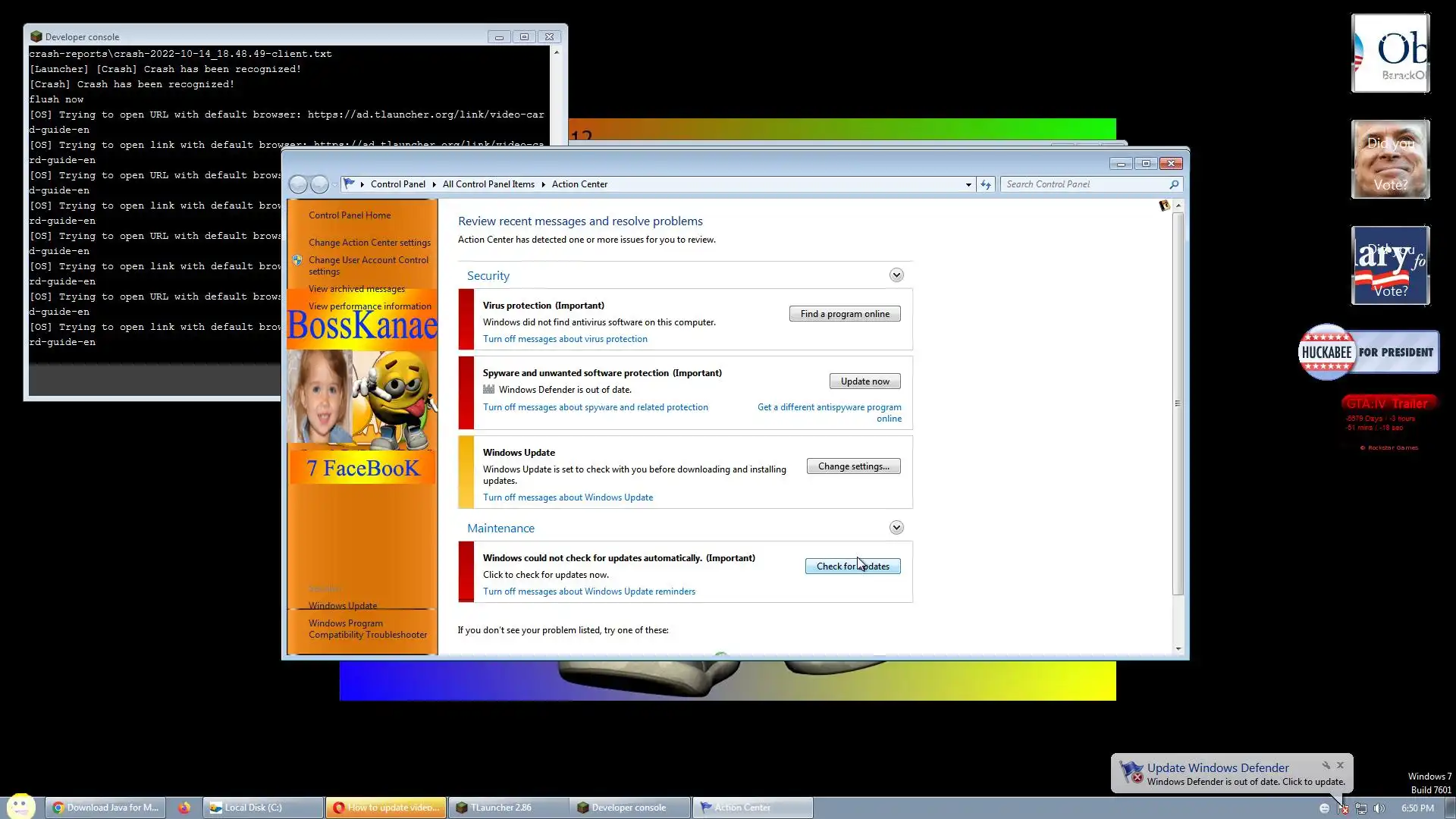Collapse the Maintenance section
Image resolution: width=1456 pixels, height=819 pixels.
click(896, 528)
